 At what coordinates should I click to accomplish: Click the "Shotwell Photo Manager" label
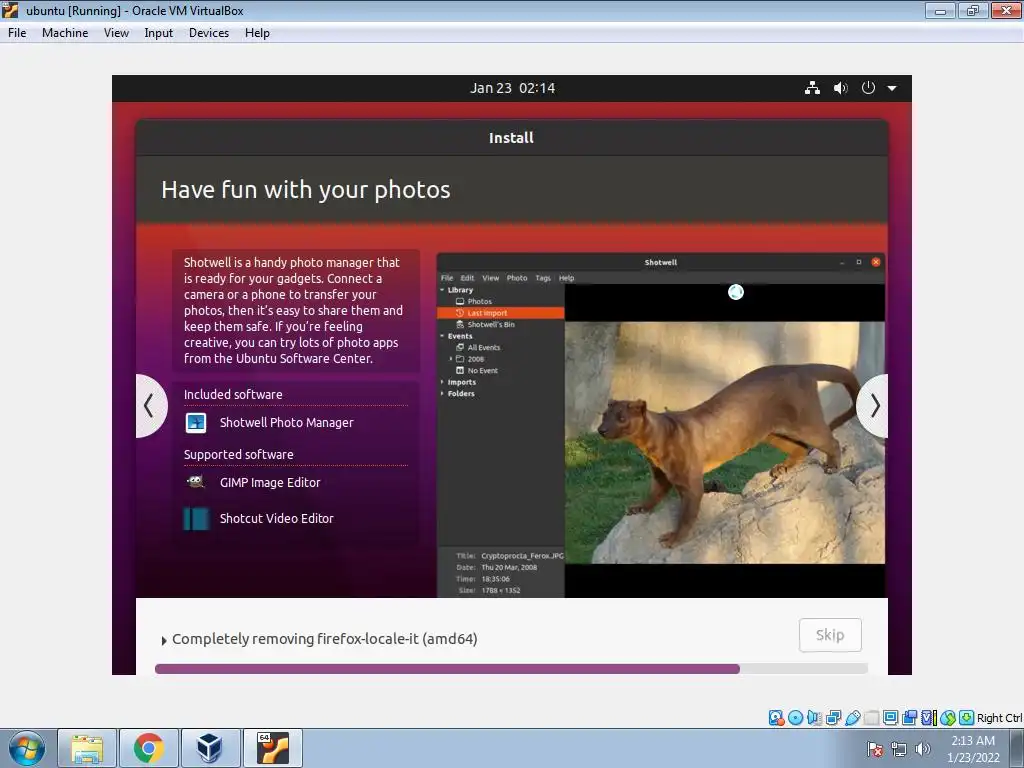pyautogui.click(x=287, y=423)
